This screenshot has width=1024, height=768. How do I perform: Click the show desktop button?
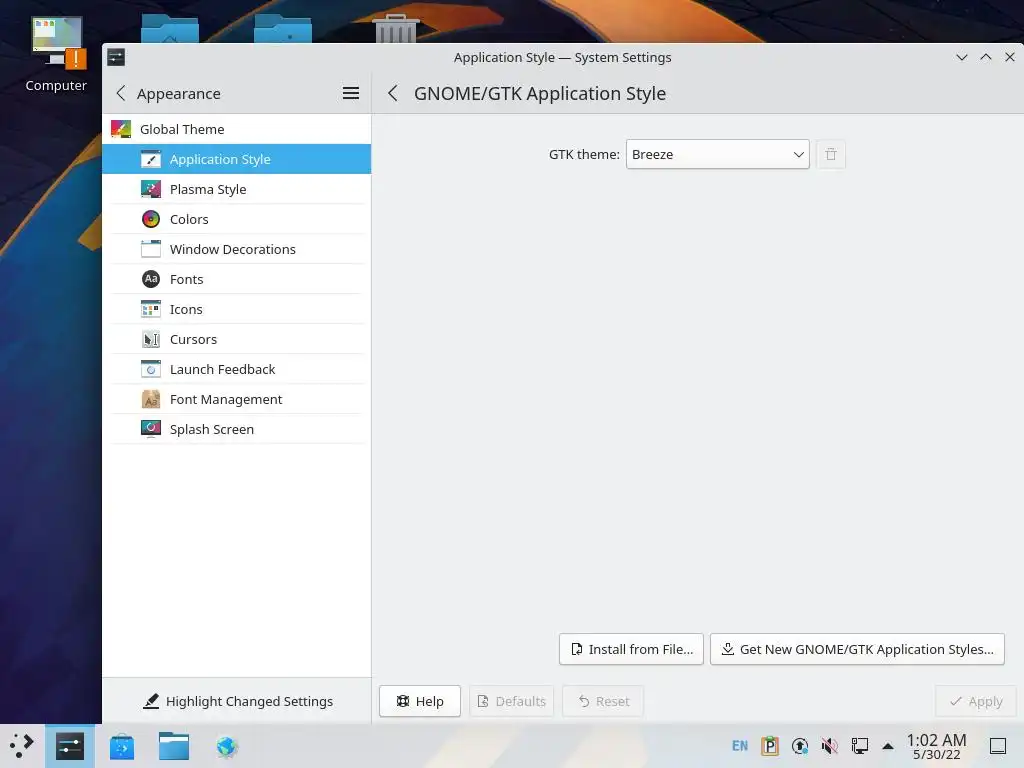998,746
